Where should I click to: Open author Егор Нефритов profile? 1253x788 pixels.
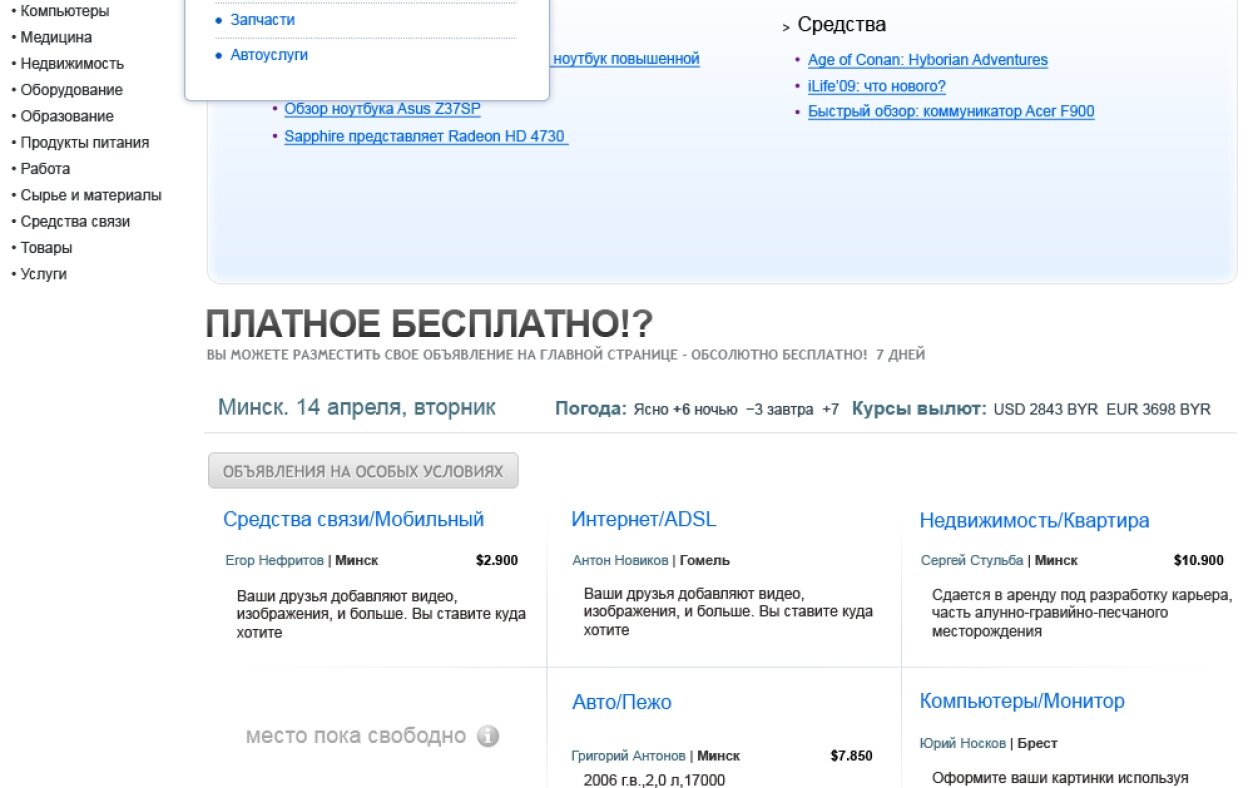(x=275, y=560)
